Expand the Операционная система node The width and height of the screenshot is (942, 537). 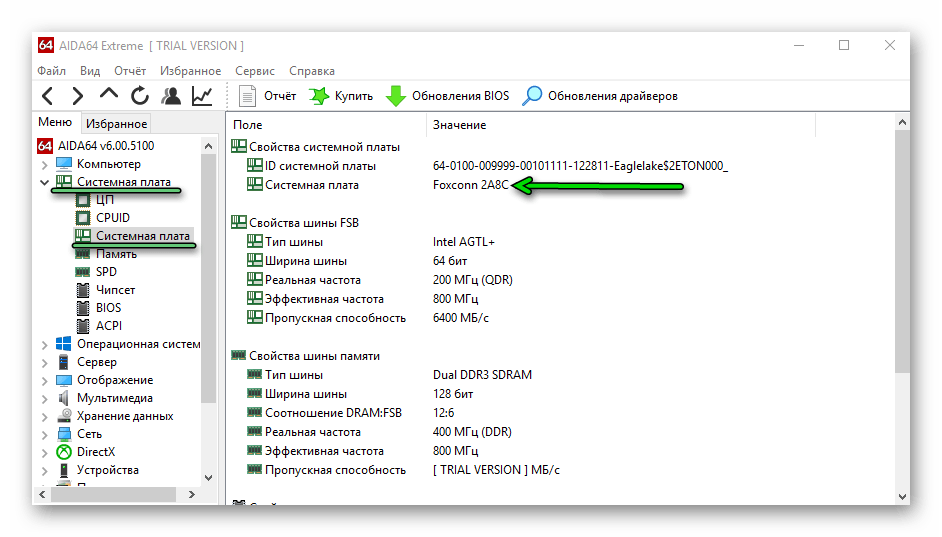(x=44, y=345)
